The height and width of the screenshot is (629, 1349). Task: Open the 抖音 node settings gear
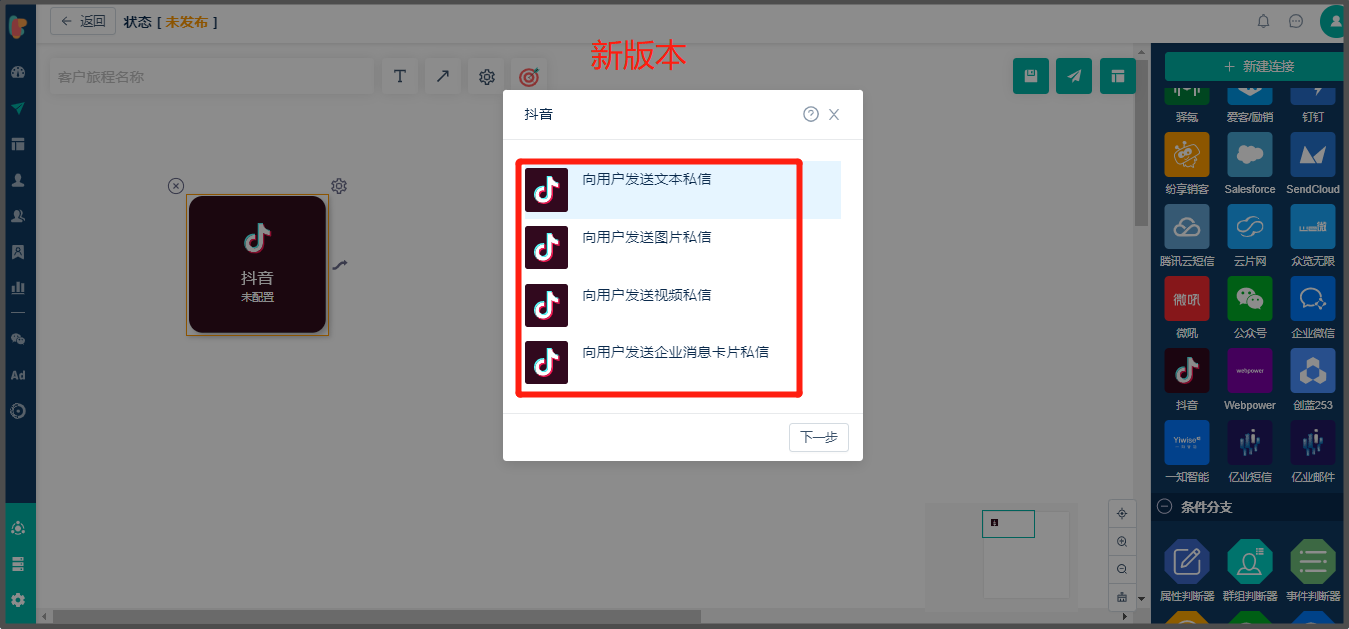coord(339,185)
